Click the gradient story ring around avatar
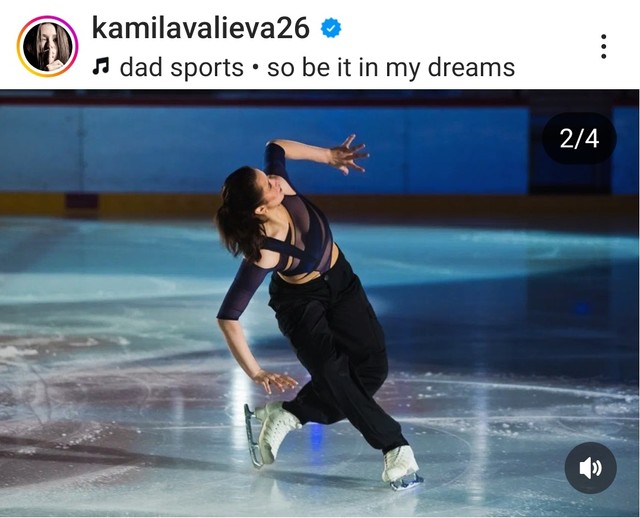This screenshot has height=518, width=640. [47, 47]
